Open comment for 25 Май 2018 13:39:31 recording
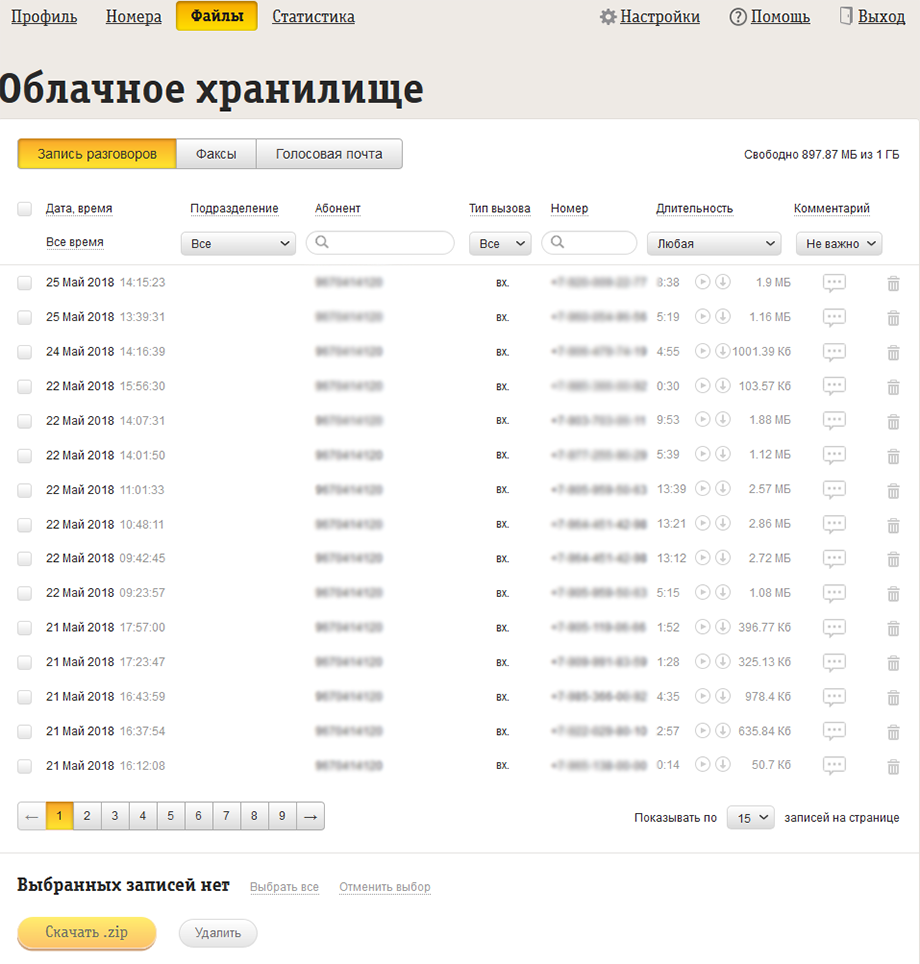Viewport: 920px width, 964px height. [834, 317]
